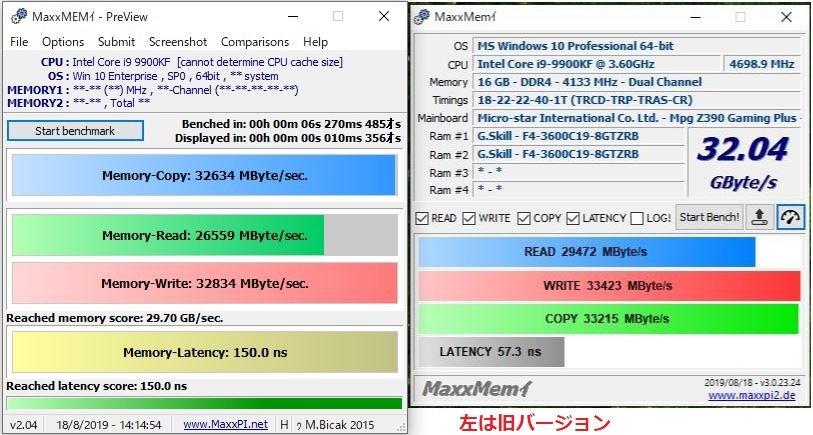This screenshot has width=813, height=435.
Task: Close the right MaxxMem window
Action: [786, 17]
